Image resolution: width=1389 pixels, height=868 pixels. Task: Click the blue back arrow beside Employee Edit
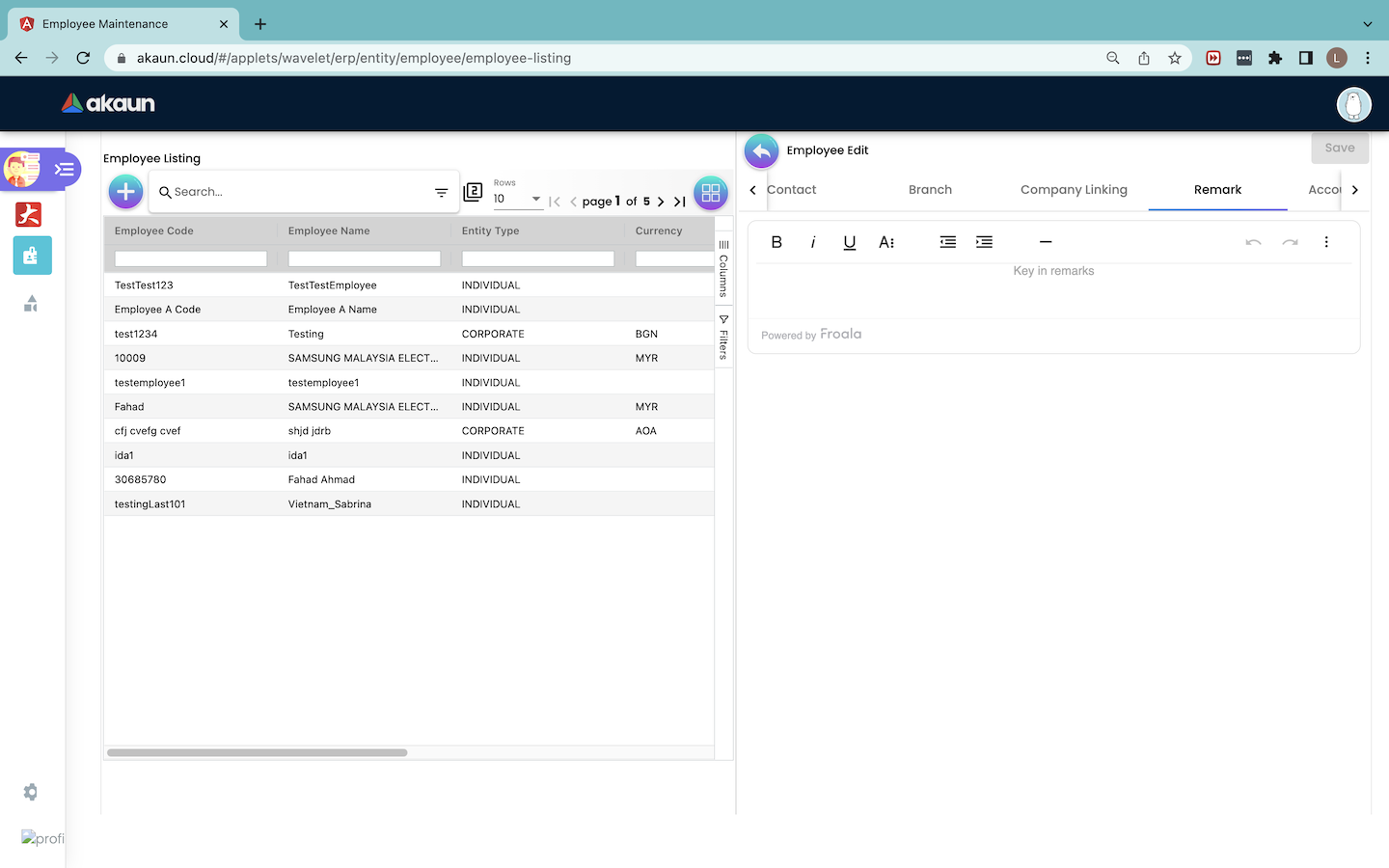(x=761, y=151)
